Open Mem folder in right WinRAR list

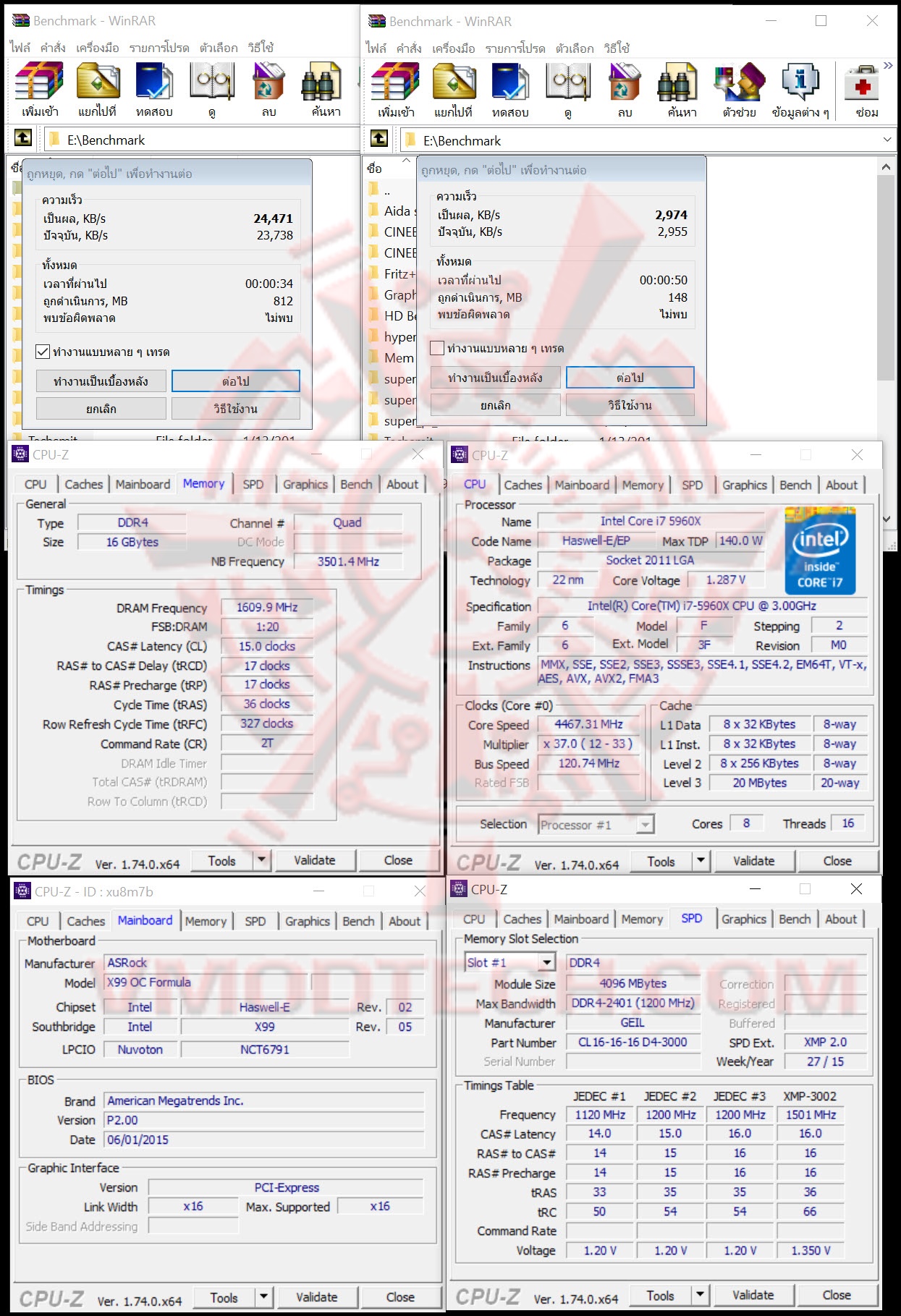click(392, 357)
